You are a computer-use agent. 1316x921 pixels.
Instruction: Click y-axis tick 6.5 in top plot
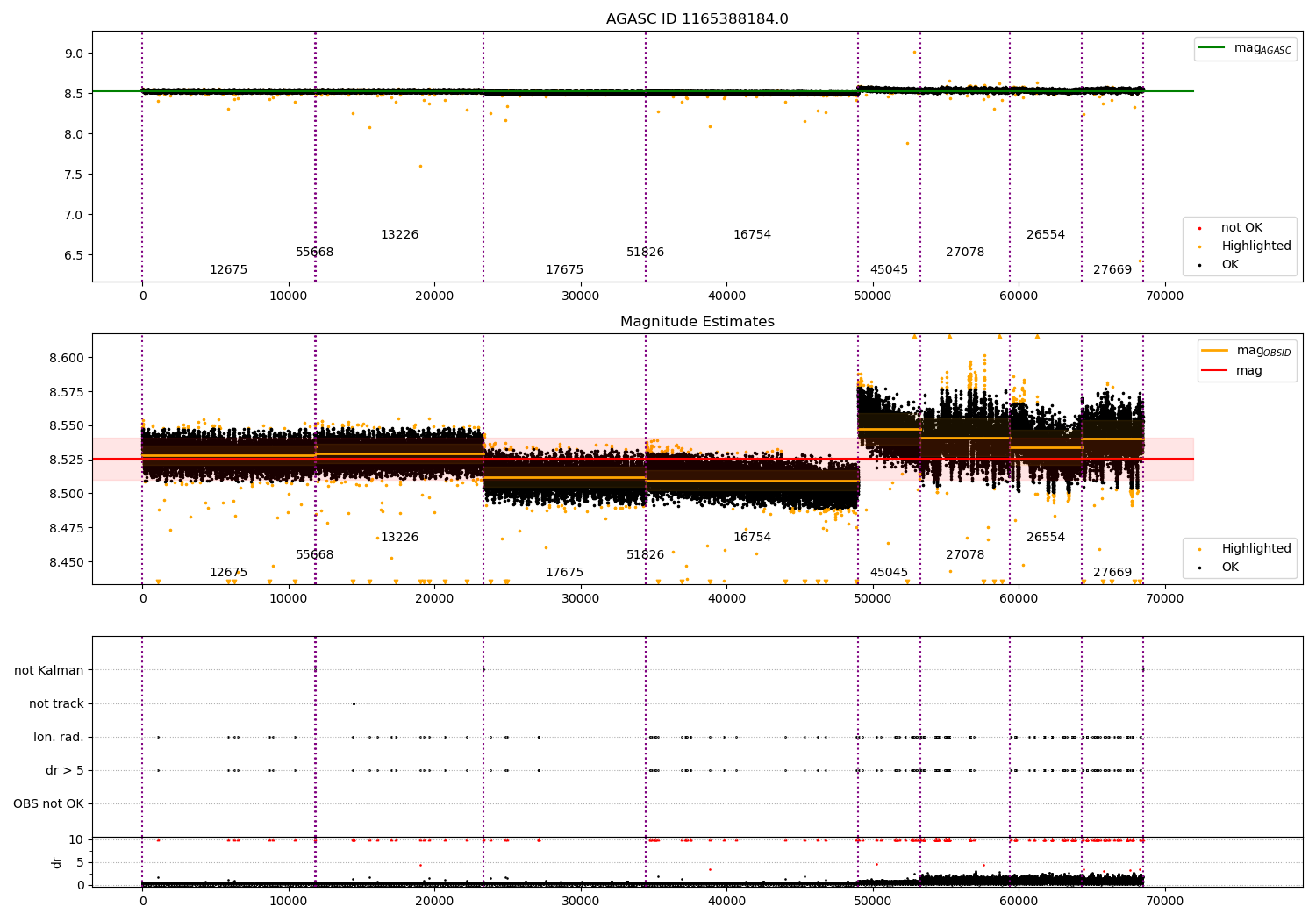pyautogui.click(x=74, y=255)
